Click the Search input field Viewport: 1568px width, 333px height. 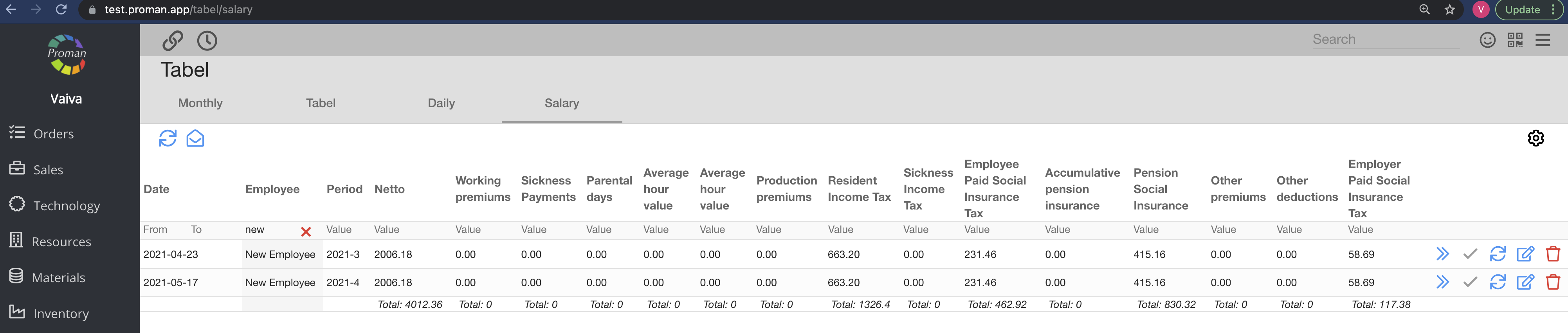(x=1385, y=39)
